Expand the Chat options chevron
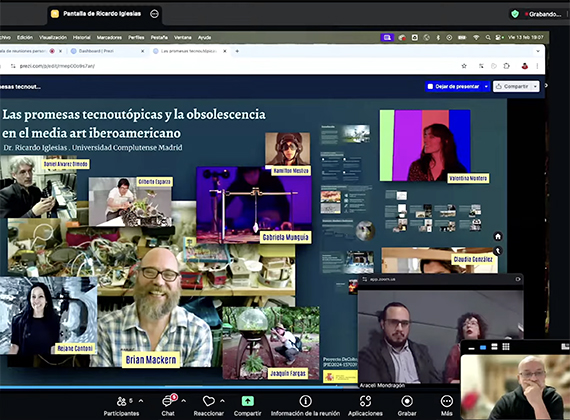Image resolution: width=570 pixels, height=420 pixels. [184, 401]
